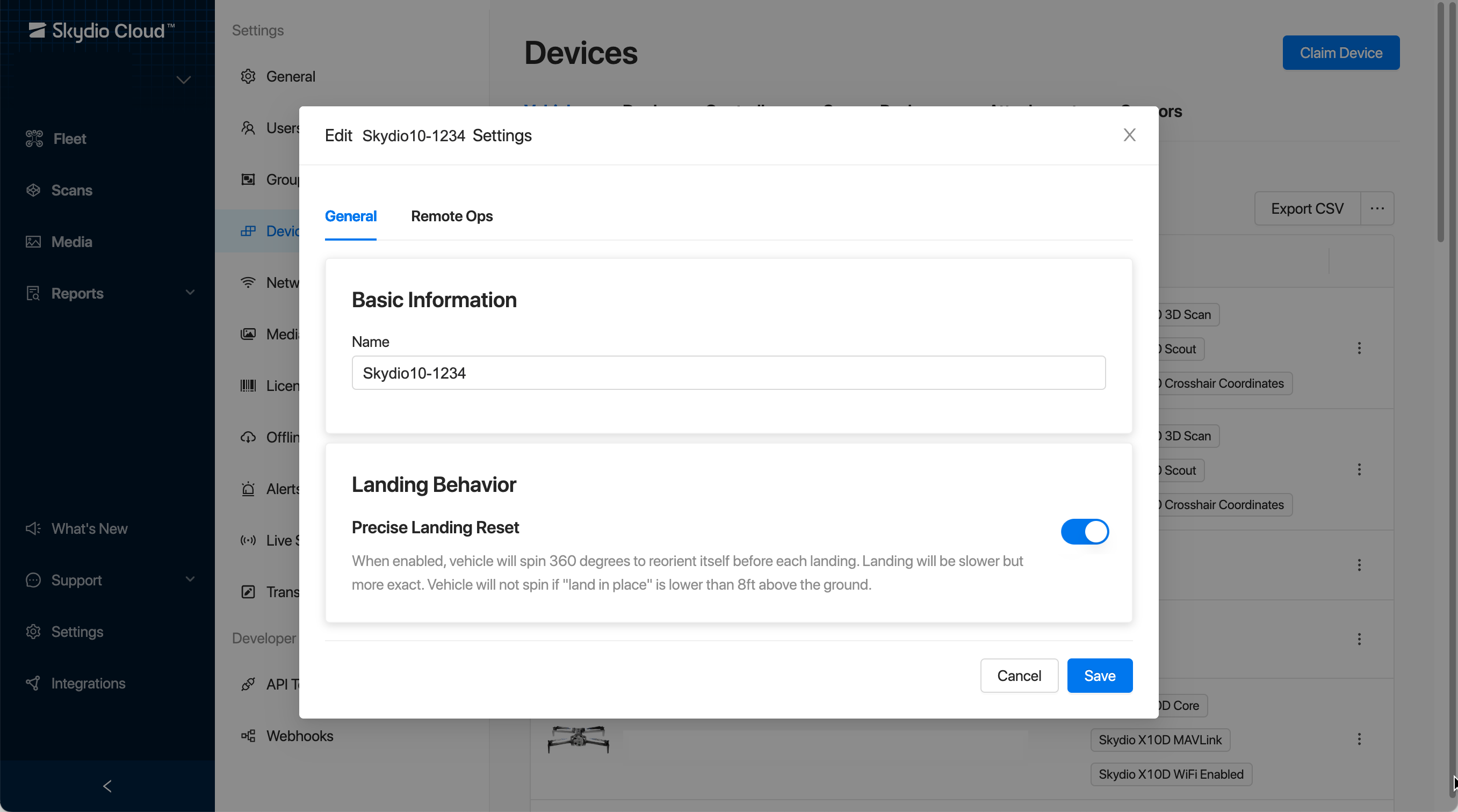Screen dimensions: 1458x812
Task: Click the Scans cube icon
Action: tap(33, 190)
